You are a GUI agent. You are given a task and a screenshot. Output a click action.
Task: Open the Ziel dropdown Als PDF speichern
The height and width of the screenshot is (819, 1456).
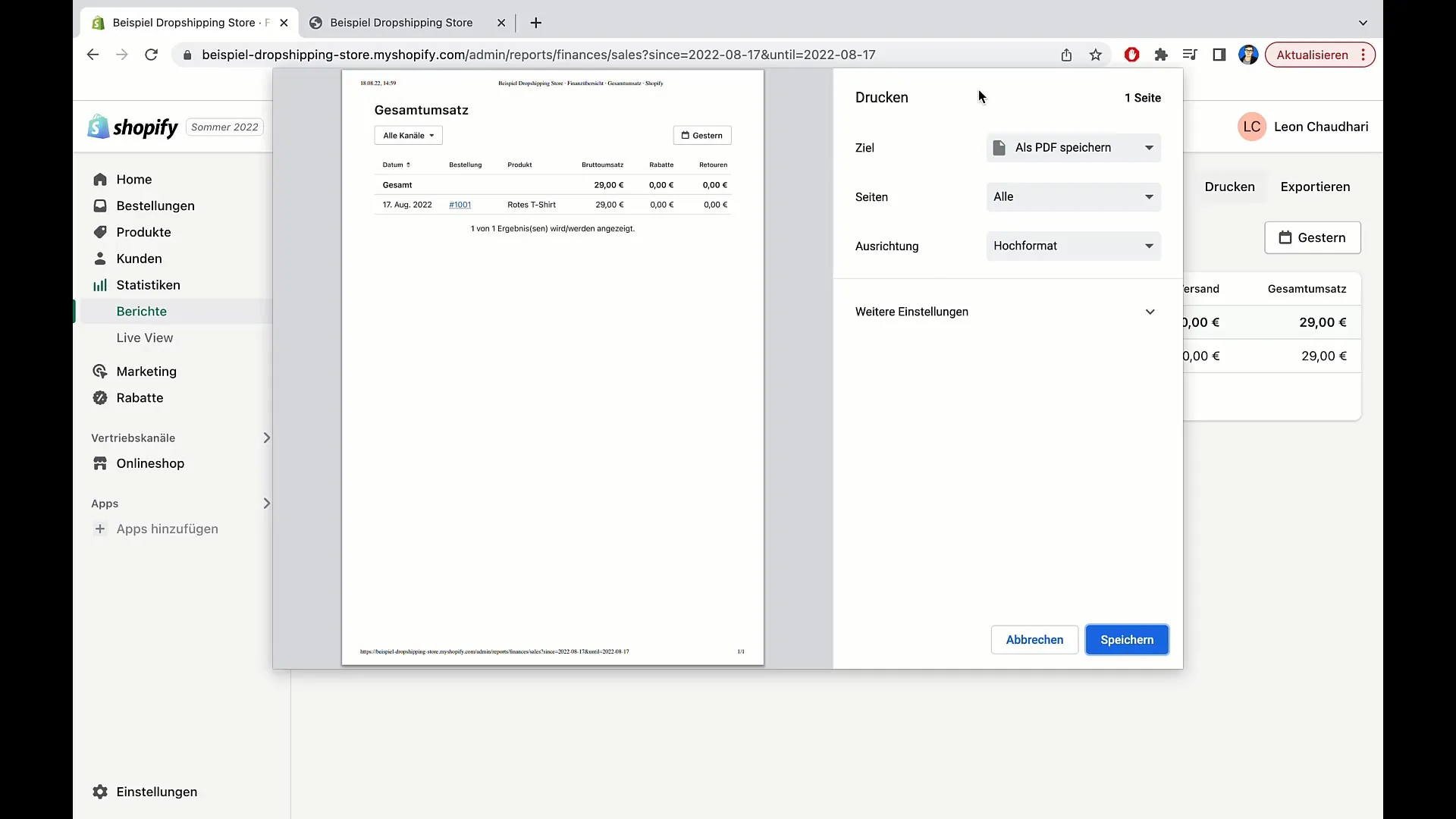click(x=1073, y=148)
